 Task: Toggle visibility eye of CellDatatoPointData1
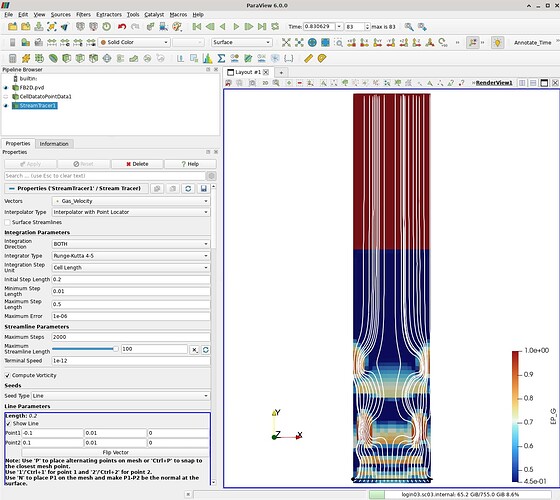pos(6,97)
